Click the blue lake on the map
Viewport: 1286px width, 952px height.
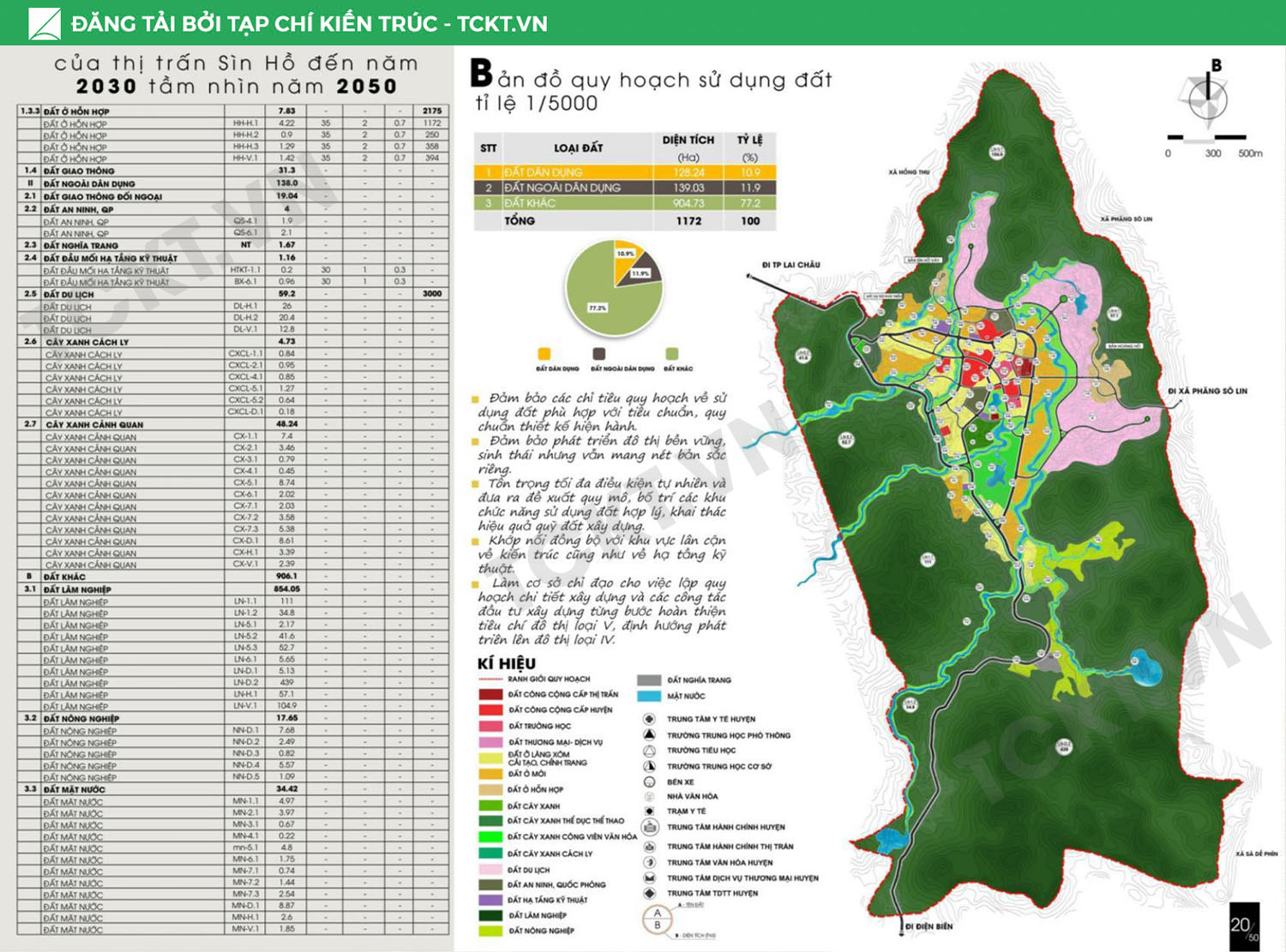1145,667
